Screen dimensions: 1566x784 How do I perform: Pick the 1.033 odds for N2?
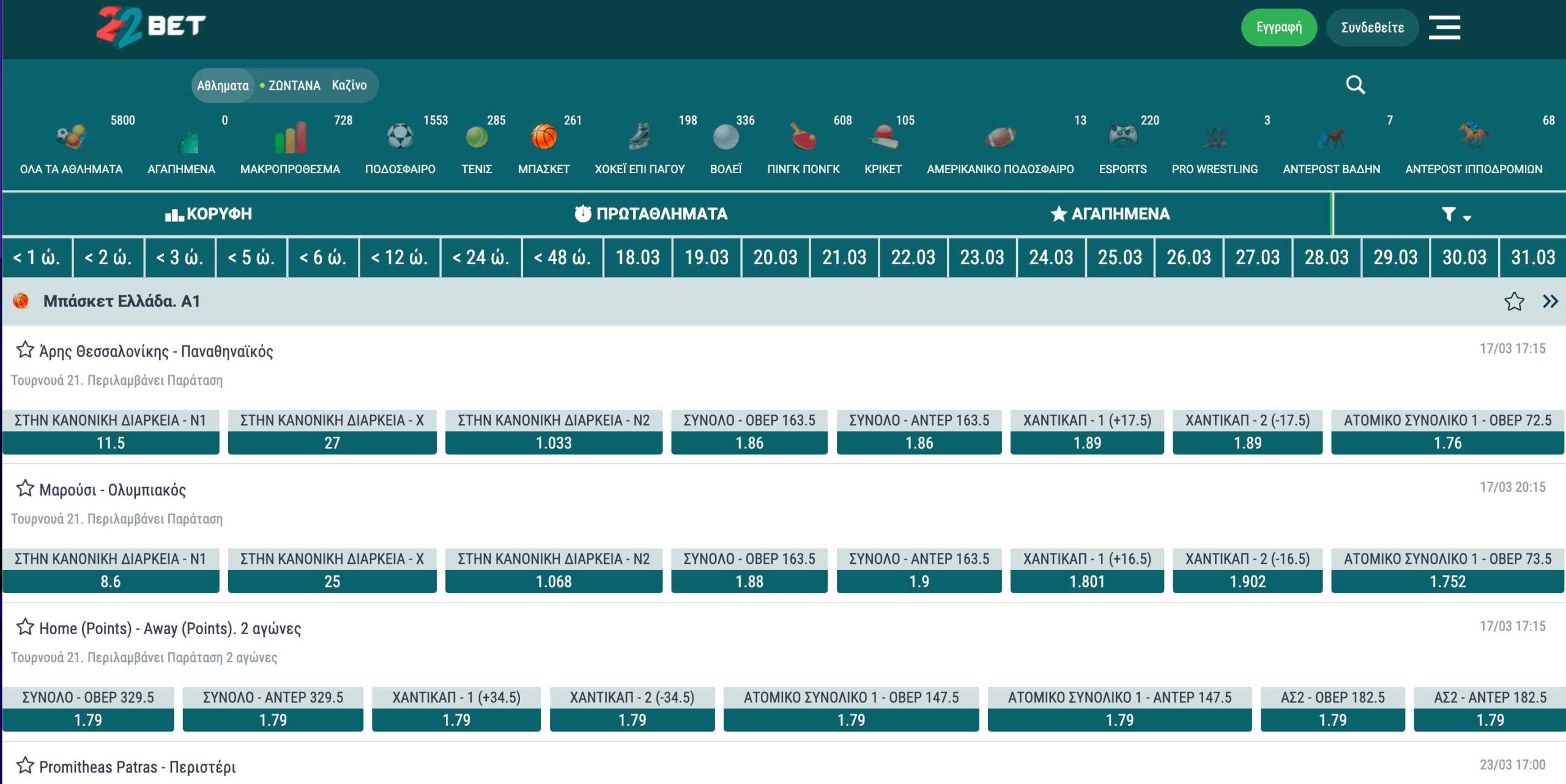coord(554,443)
